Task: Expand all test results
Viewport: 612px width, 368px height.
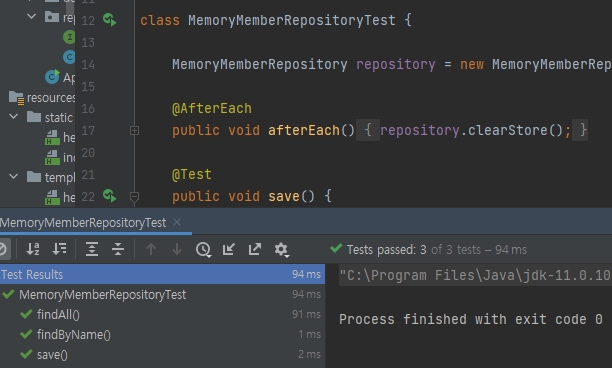Action: coord(92,249)
